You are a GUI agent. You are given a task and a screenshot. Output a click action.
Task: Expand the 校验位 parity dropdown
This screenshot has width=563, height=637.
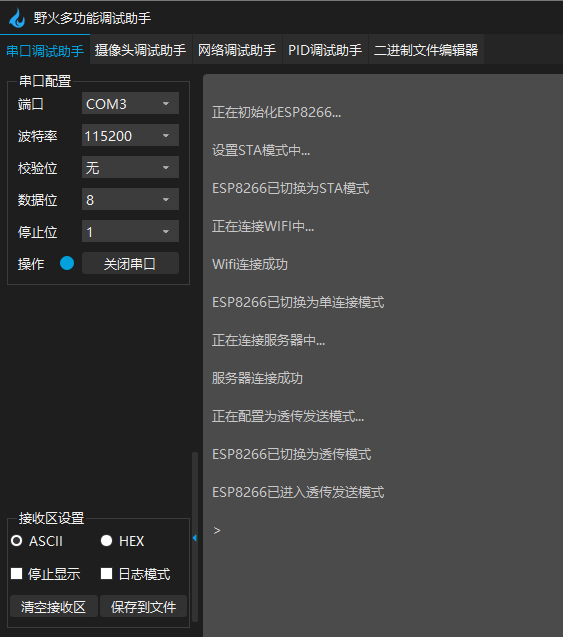(130, 167)
